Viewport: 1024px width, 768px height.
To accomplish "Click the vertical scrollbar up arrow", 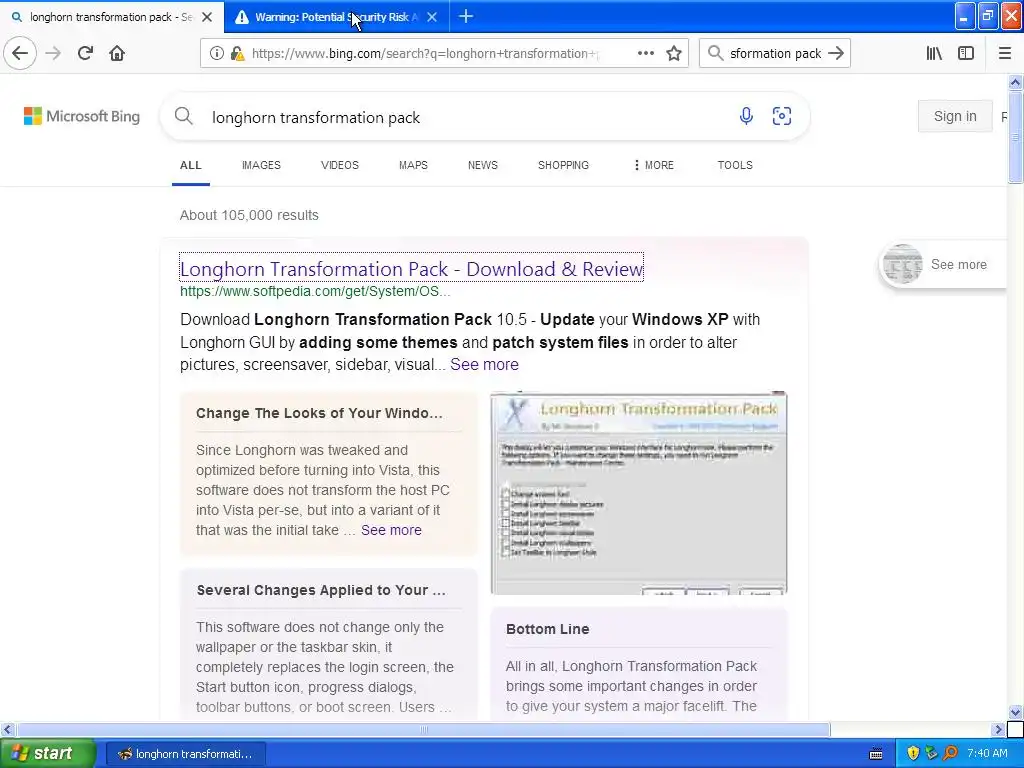I will 1015,82.
